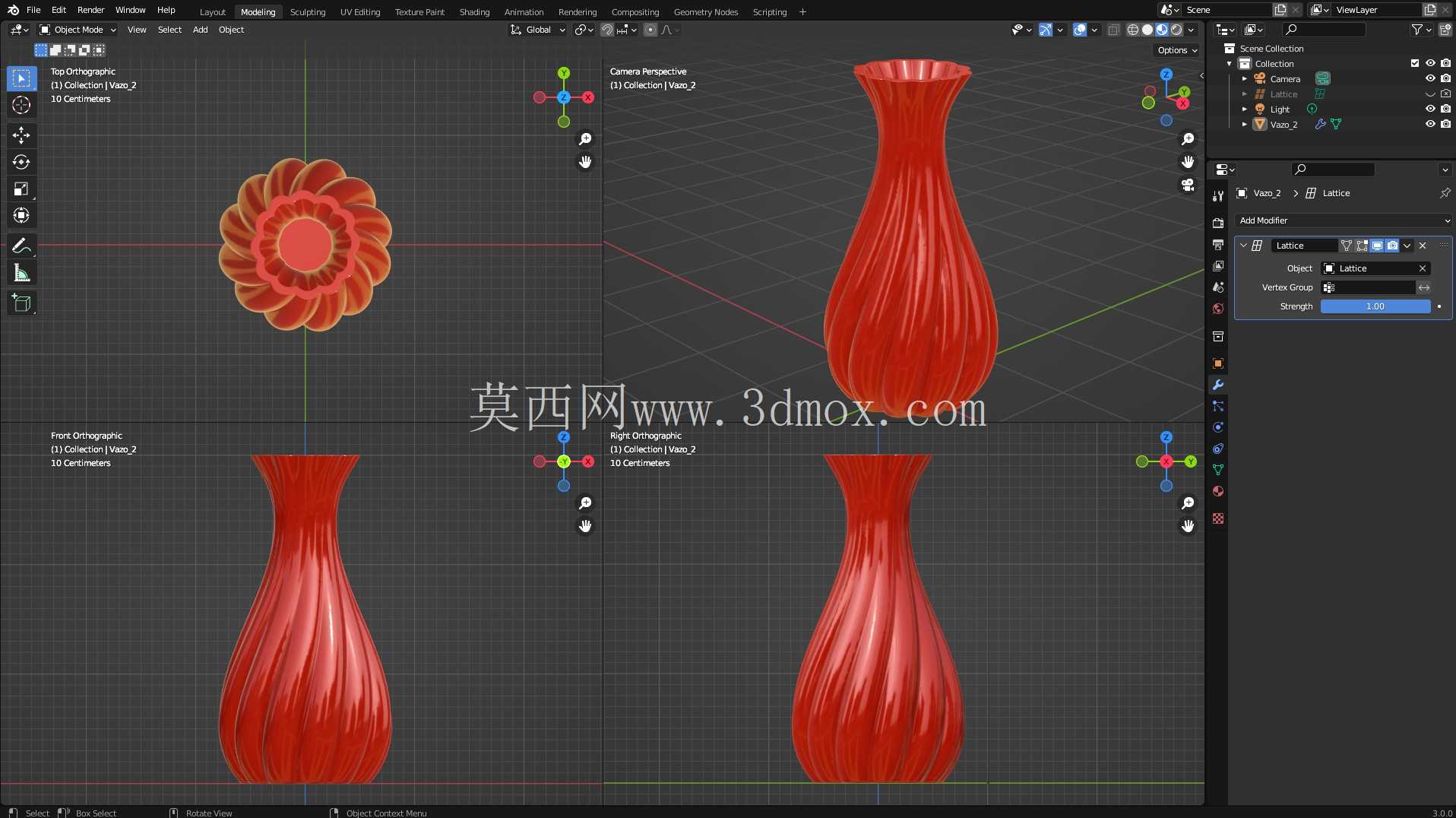Toggle visibility of the Light object
This screenshot has height=818, width=1456.
coord(1430,109)
